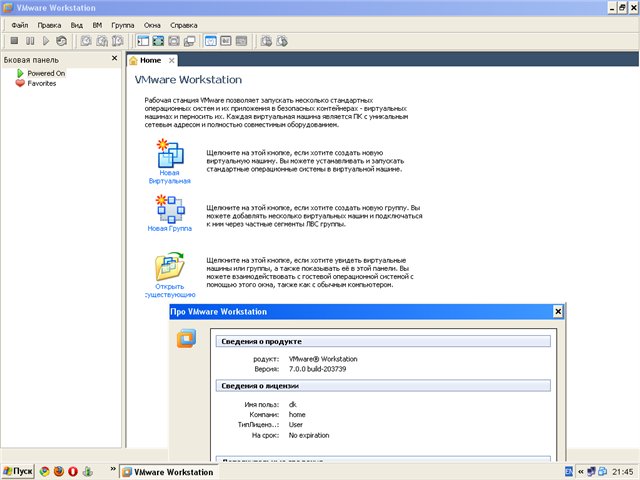Launch Opera from the quick launch bar

click(x=73, y=471)
